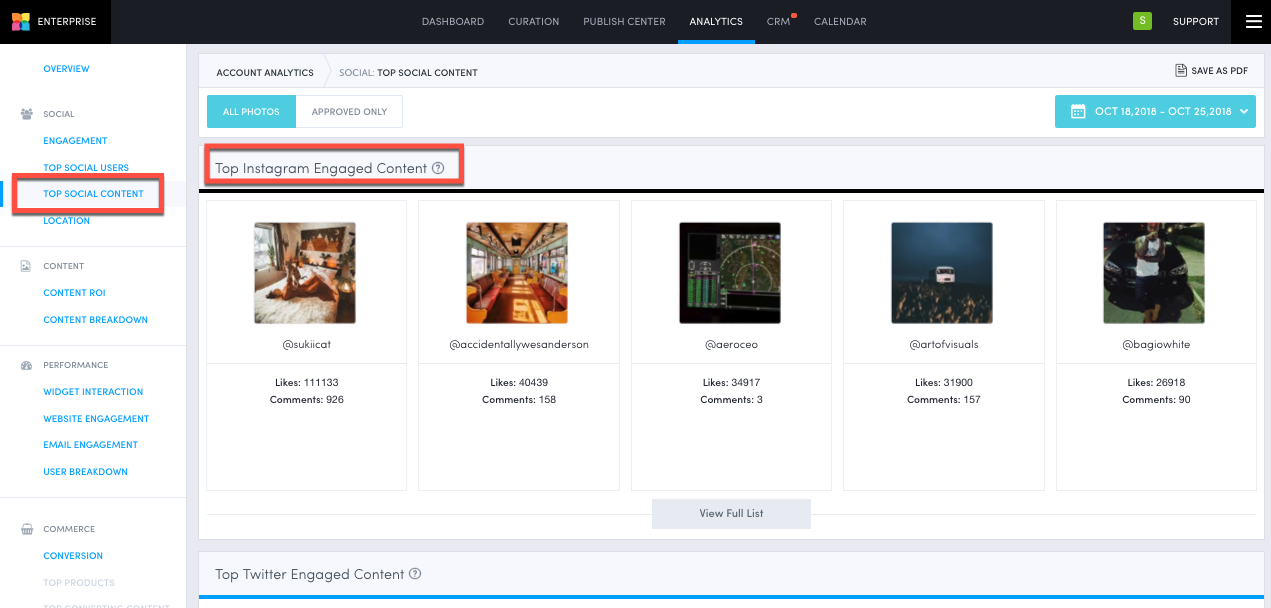Click Account Analytics breadcrumb
Screen dimensions: 1271x608
click(265, 72)
